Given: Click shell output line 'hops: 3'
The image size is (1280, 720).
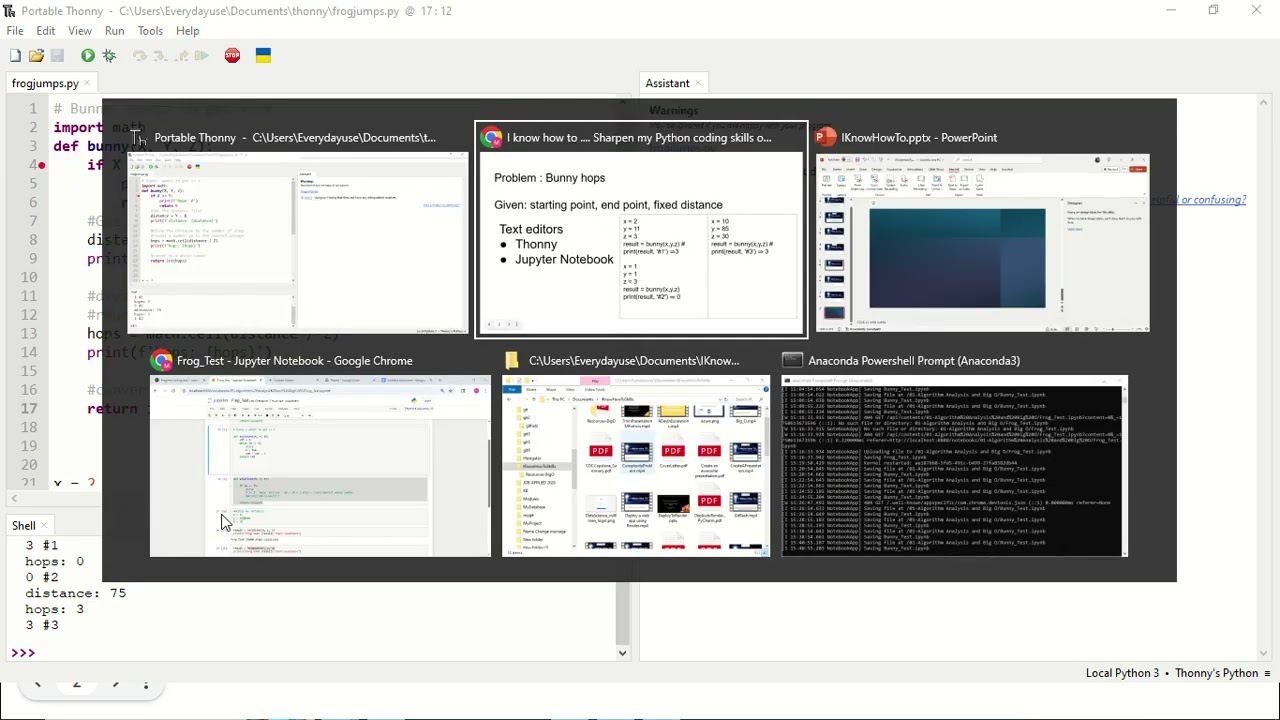Looking at the screenshot, I should tap(54, 609).
